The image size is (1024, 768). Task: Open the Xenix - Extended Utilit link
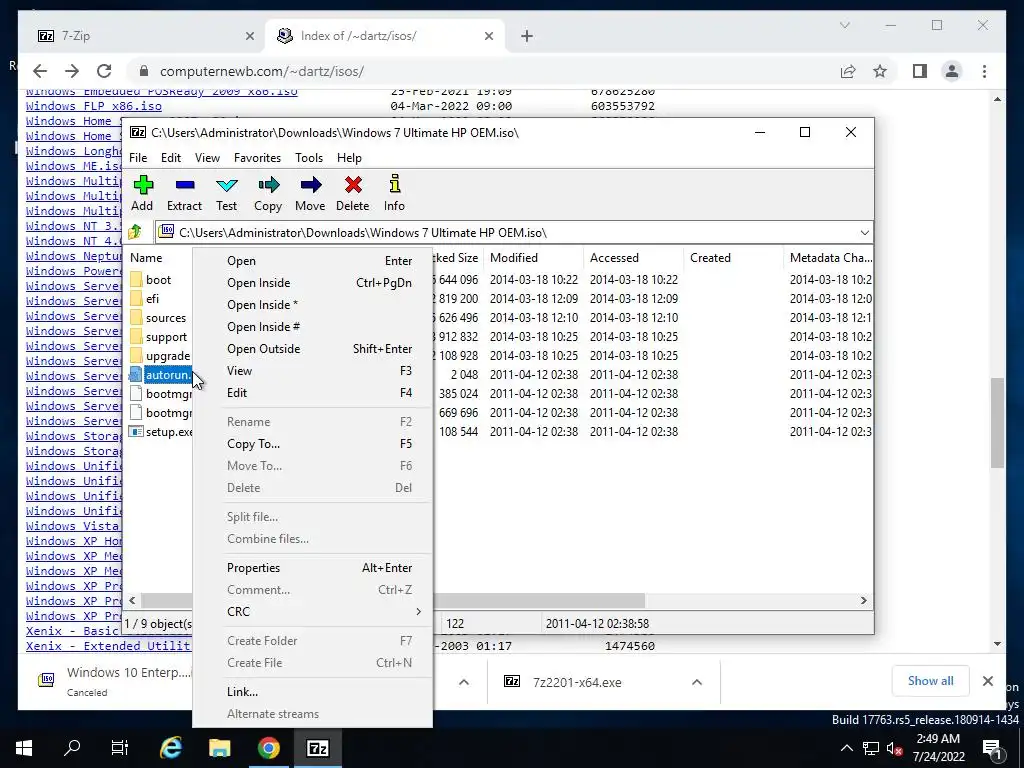[108, 646]
